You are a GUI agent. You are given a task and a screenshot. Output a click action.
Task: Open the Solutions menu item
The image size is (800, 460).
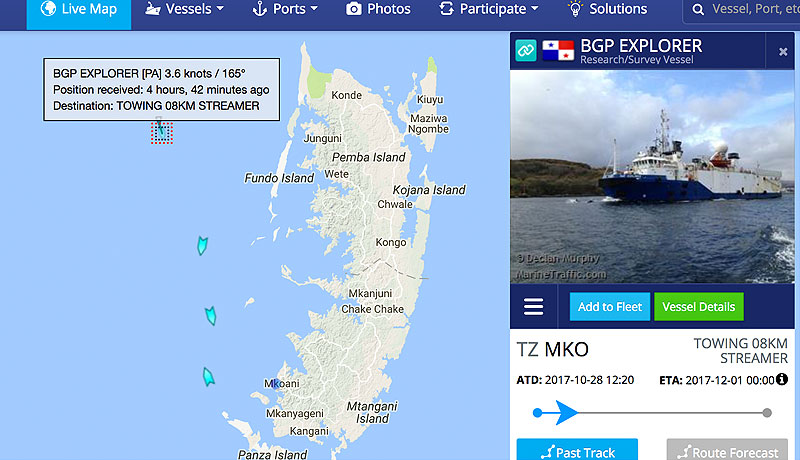[x=608, y=9]
